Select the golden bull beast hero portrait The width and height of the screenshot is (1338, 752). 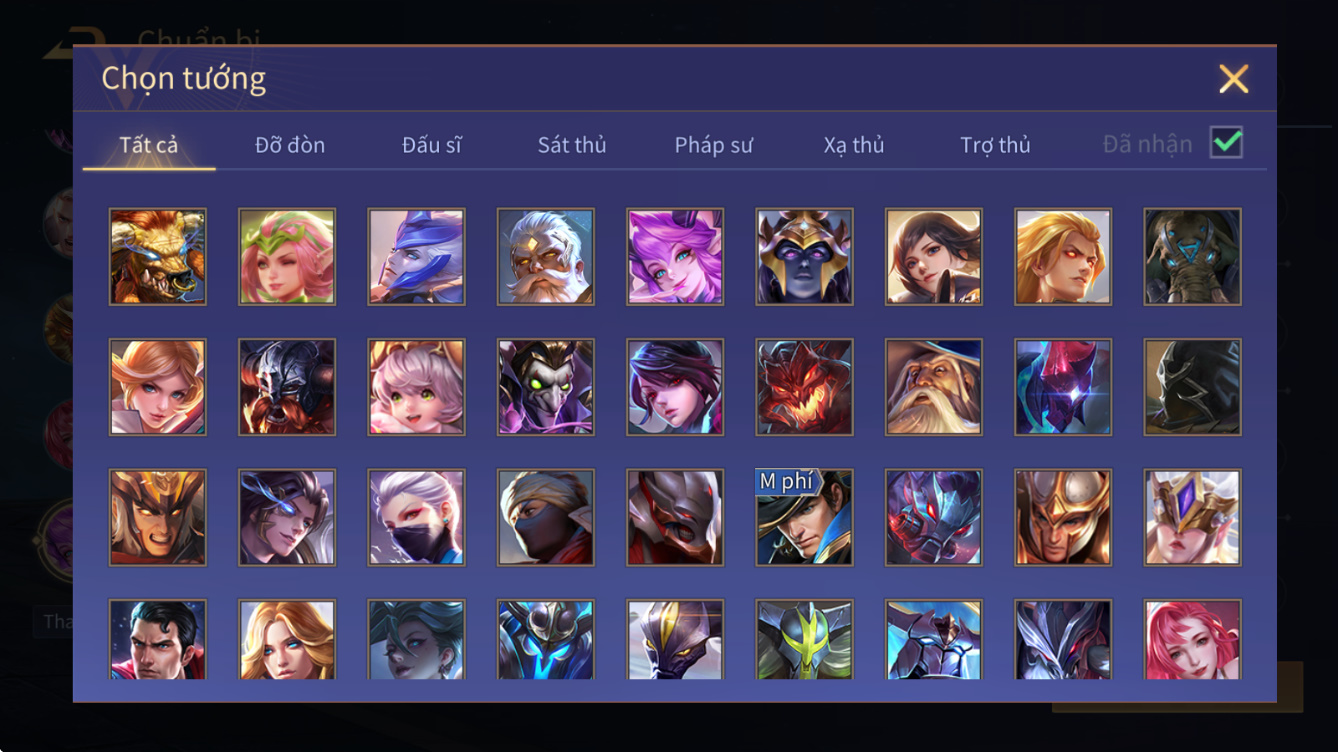click(158, 256)
